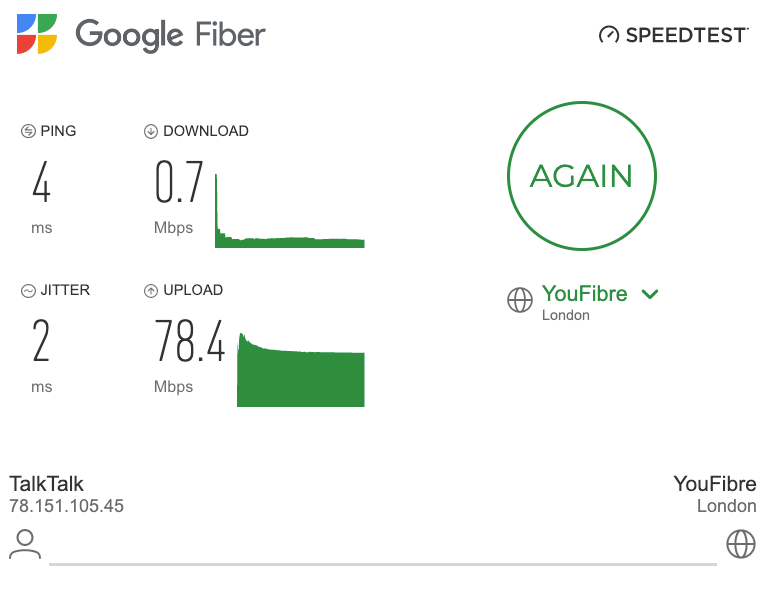Screen dimensions: 762x606
Task: Click the SPEEDTEST brand text
Action: point(686,35)
